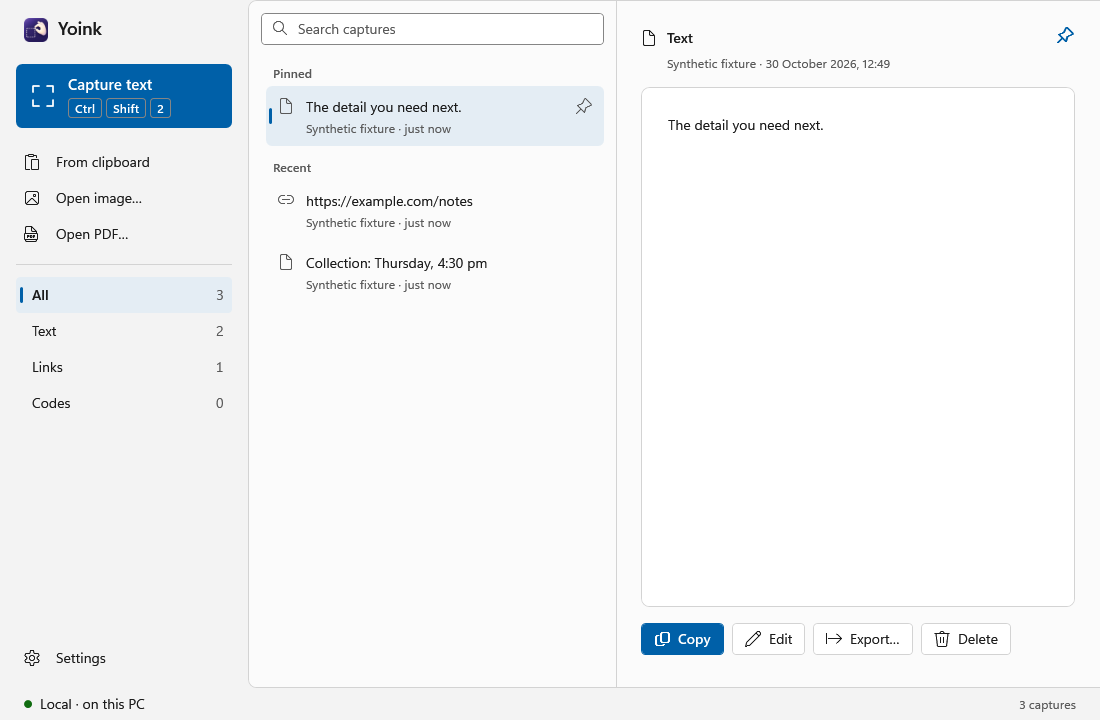The width and height of the screenshot is (1100, 720).
Task: Click the capture text content area
Action: [x=857, y=347]
